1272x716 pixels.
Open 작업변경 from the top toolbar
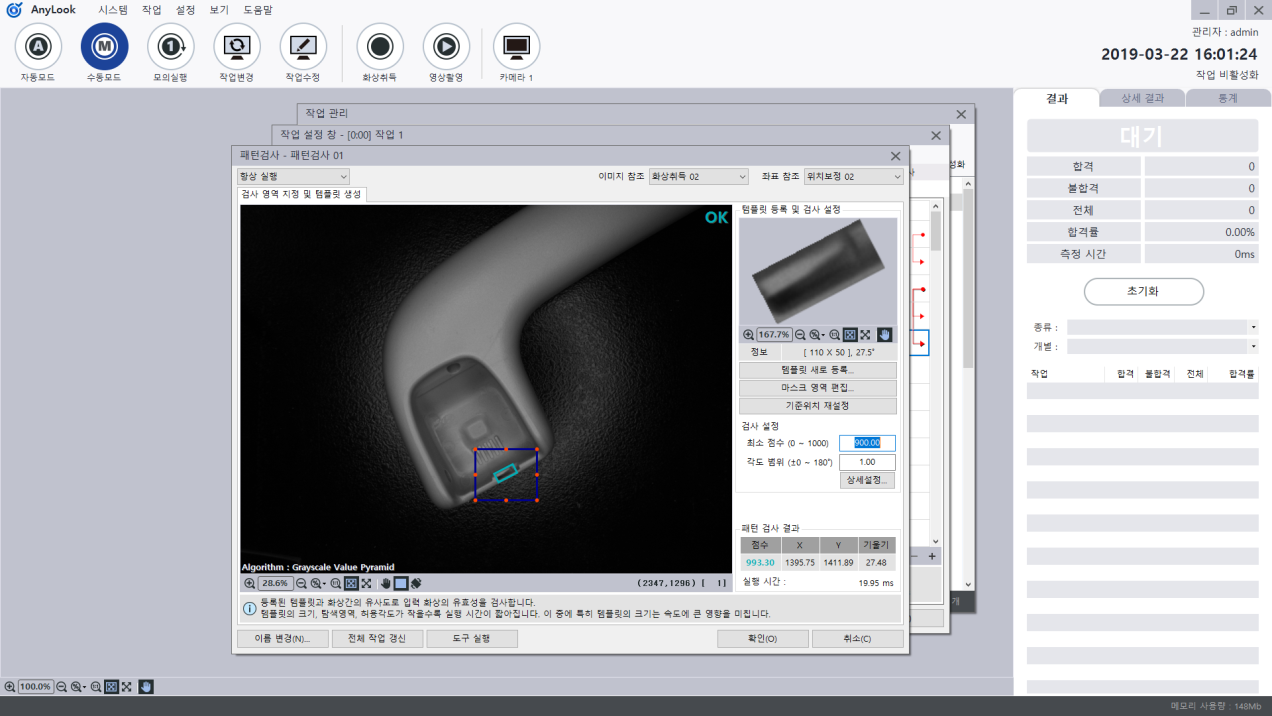(x=237, y=47)
